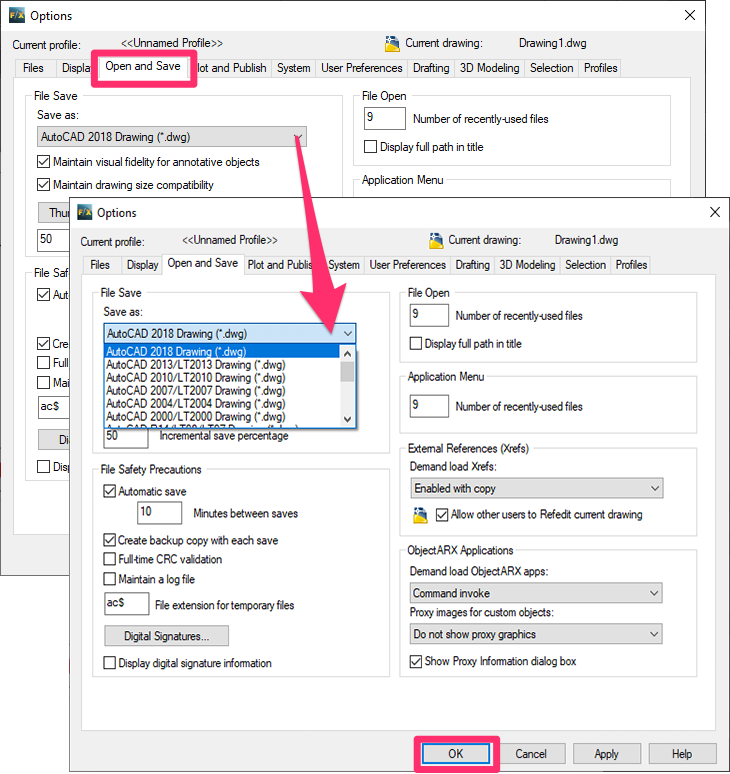Select AutoCAD 2000/LT2000 Drawing from list
Viewport: 730px width, 774px height.
[x=223, y=417]
